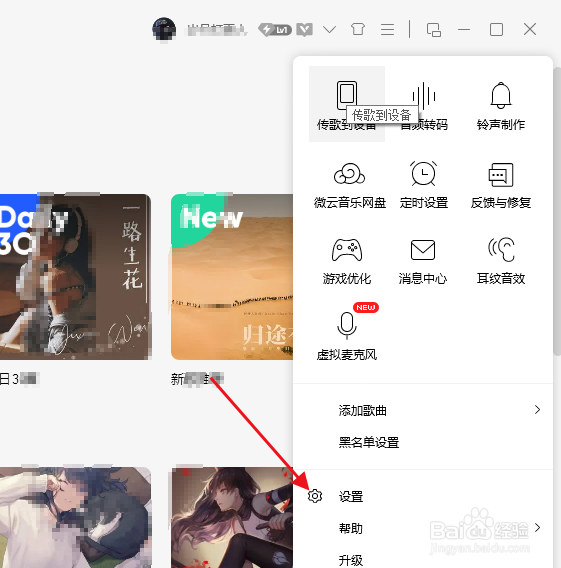The width and height of the screenshot is (561, 568).
Task: Open ear print sound effects
Action: click(x=501, y=262)
